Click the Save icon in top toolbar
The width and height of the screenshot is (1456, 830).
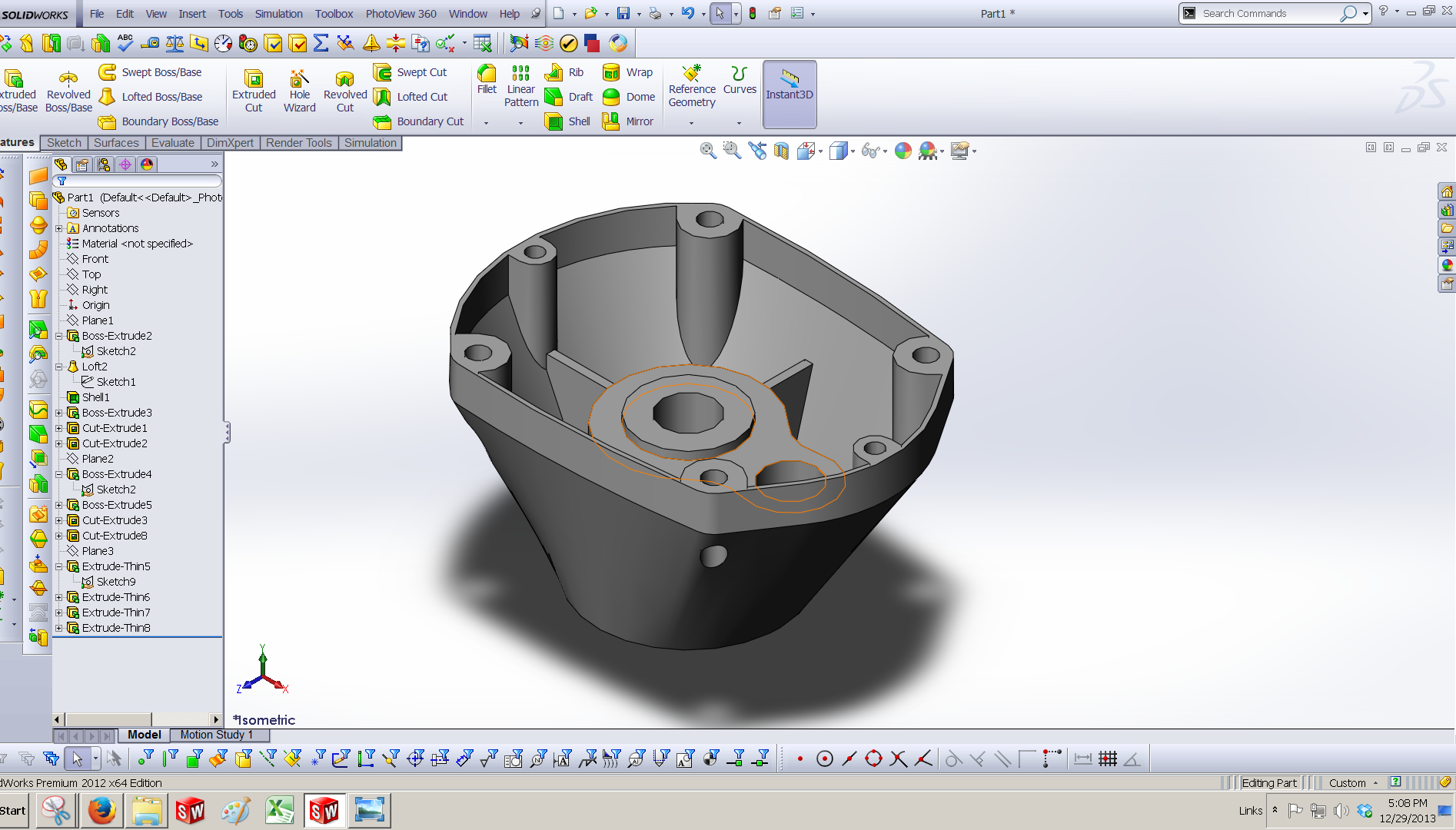click(623, 13)
